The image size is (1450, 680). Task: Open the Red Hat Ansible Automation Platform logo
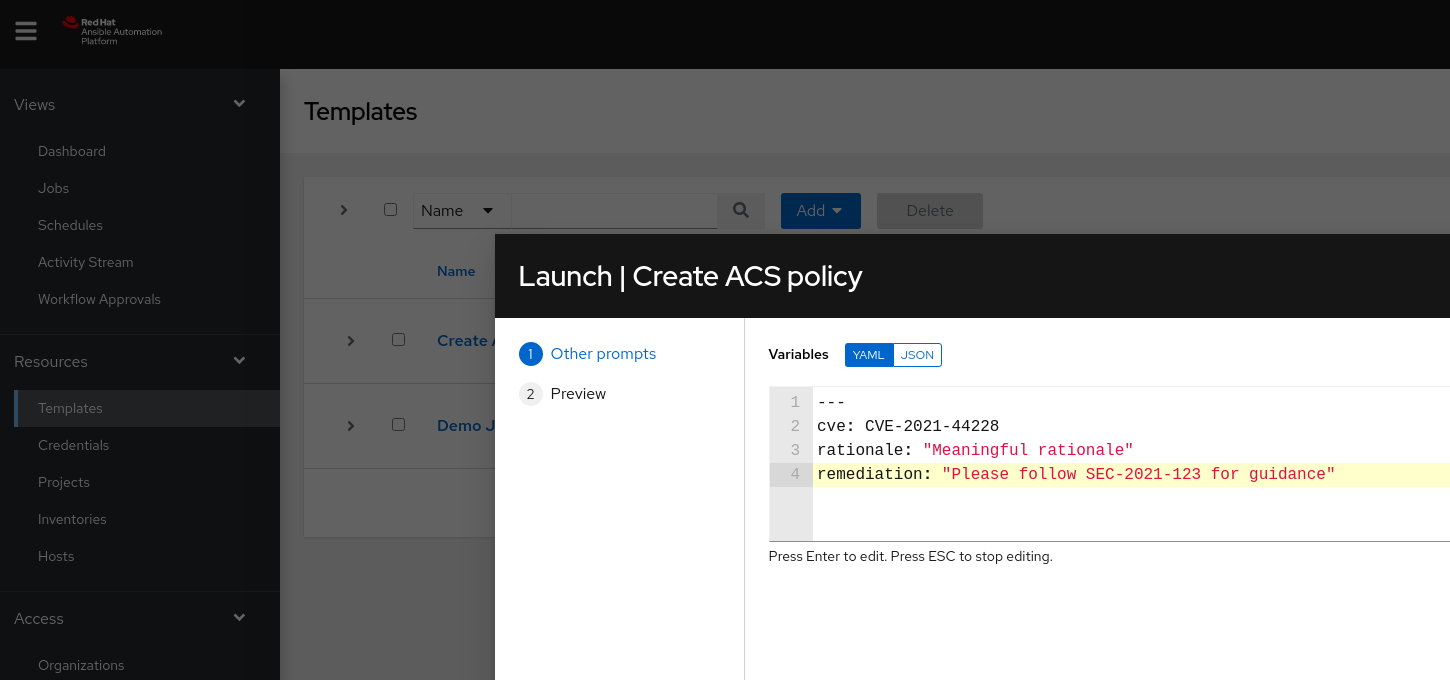click(x=112, y=31)
